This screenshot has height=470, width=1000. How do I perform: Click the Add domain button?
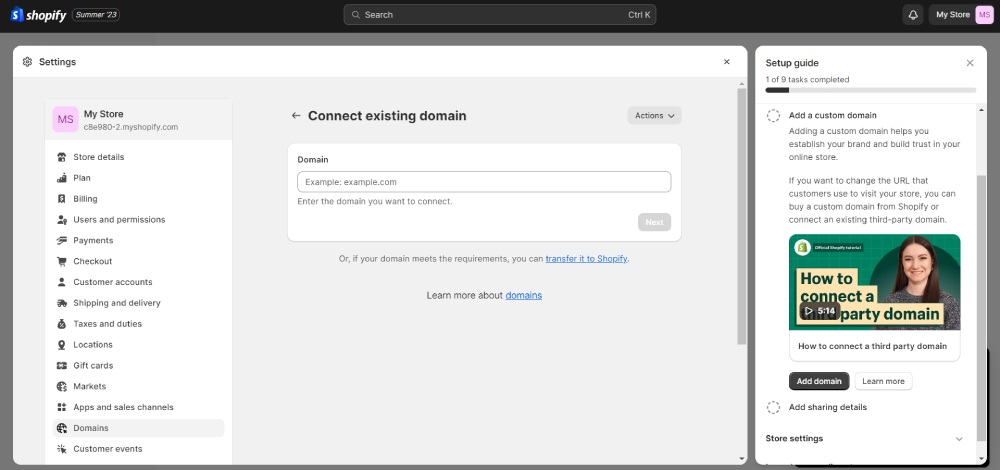pos(819,381)
